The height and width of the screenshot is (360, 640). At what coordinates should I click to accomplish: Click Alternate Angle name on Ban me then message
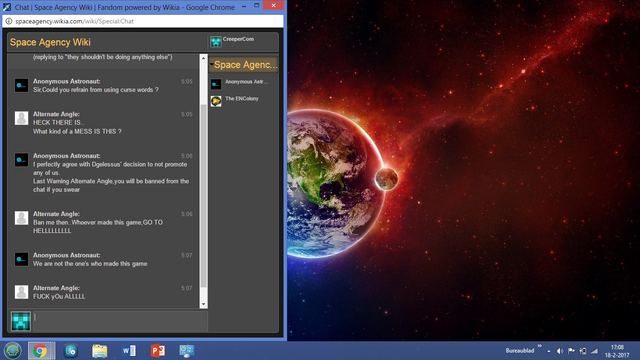(56, 214)
